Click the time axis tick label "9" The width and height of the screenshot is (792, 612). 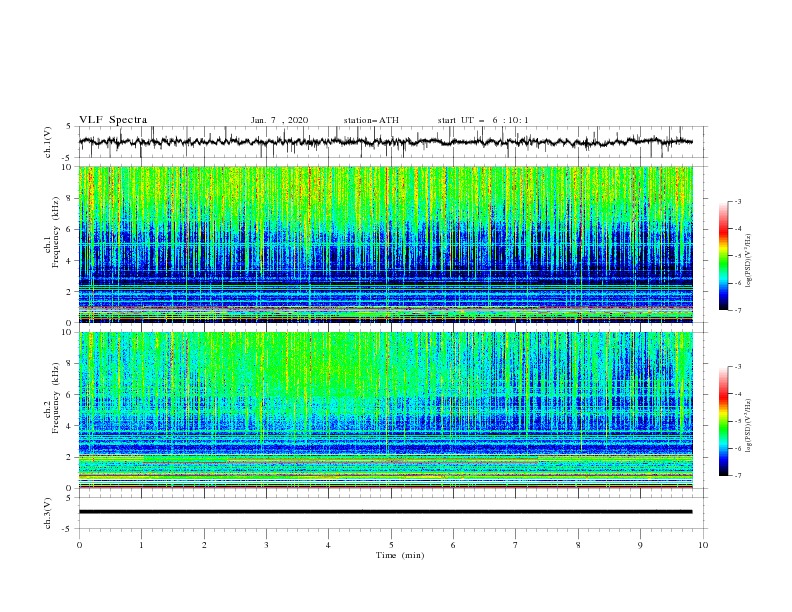click(x=640, y=545)
